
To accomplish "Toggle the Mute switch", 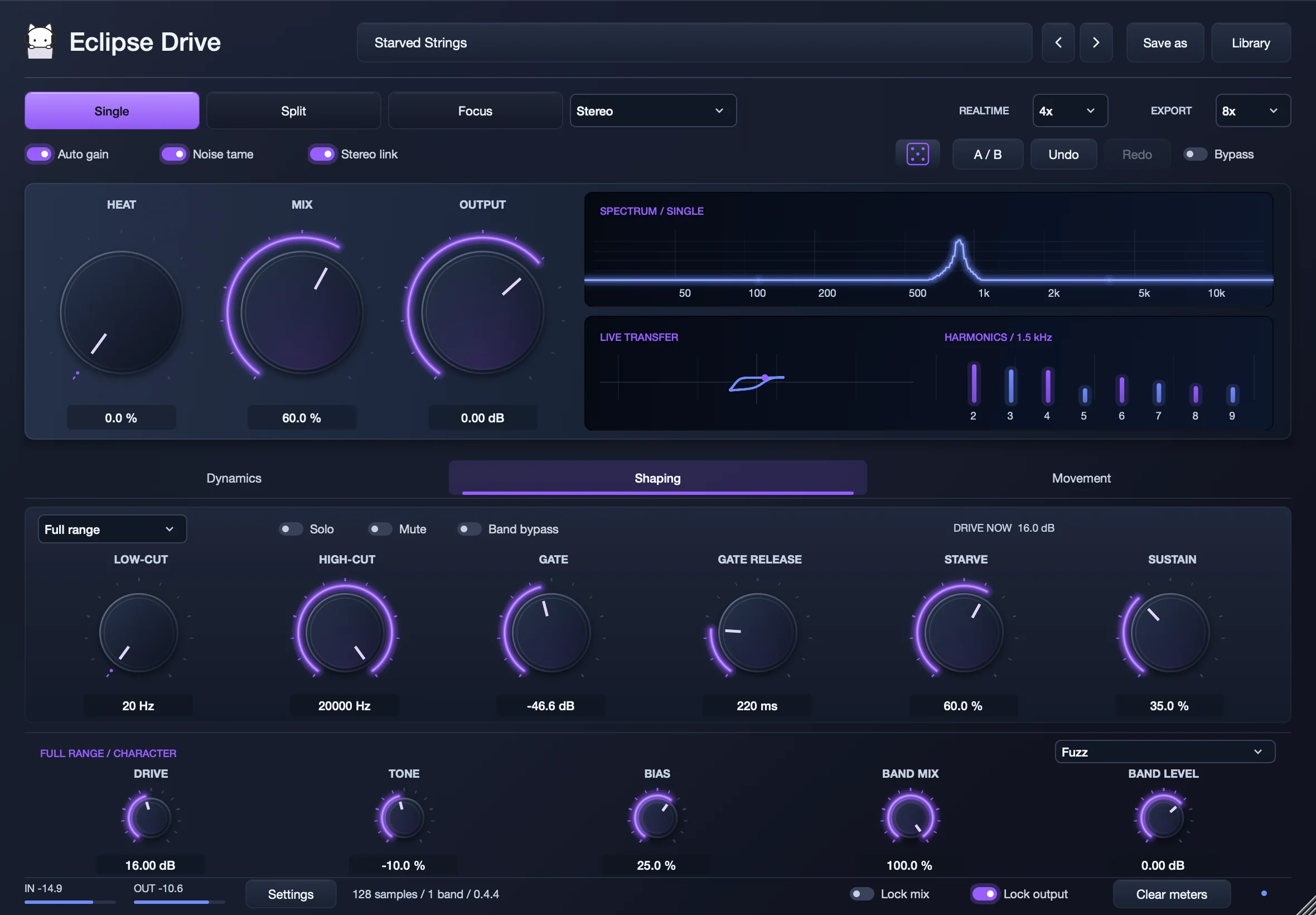I will click(x=380, y=528).
